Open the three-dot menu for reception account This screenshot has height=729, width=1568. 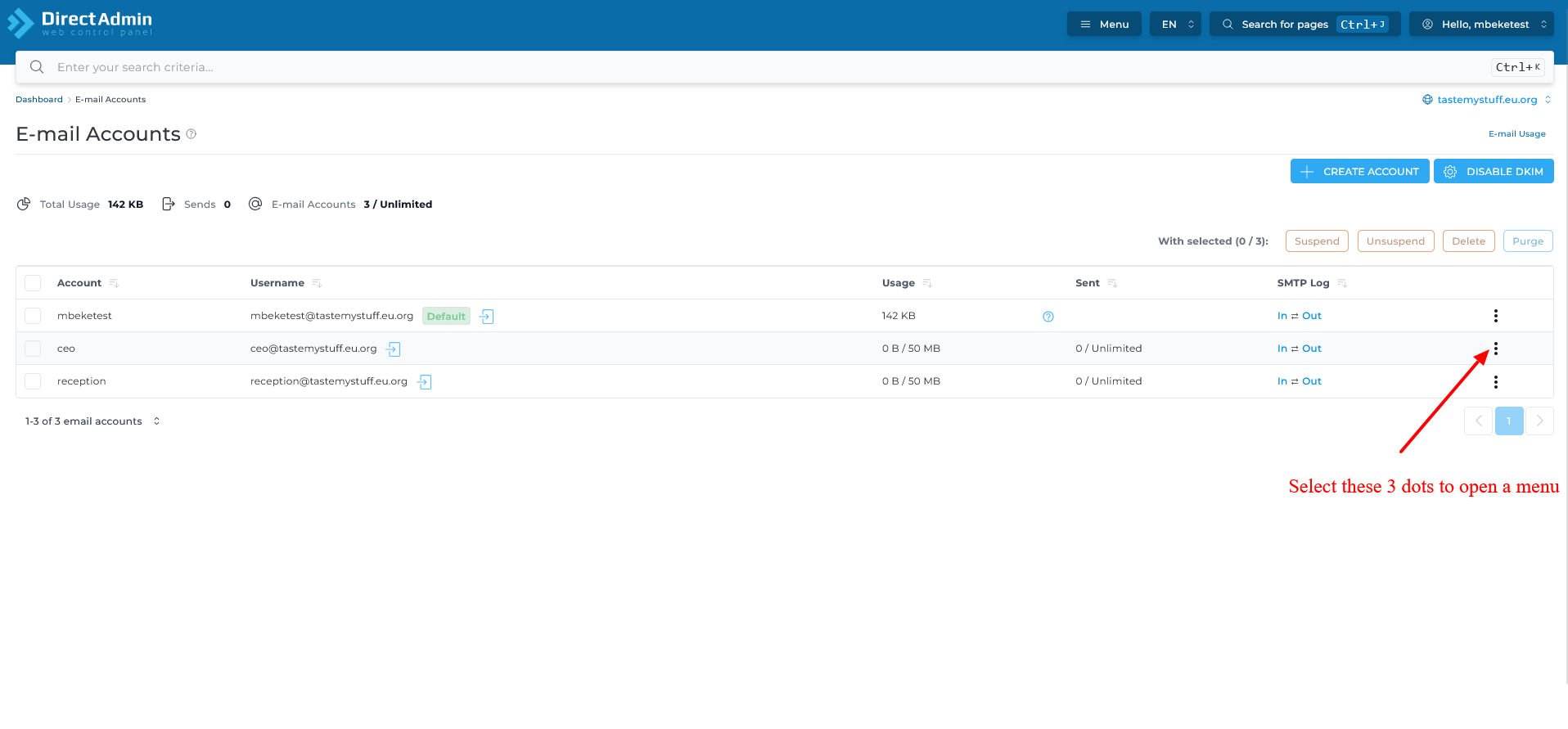point(1495,382)
